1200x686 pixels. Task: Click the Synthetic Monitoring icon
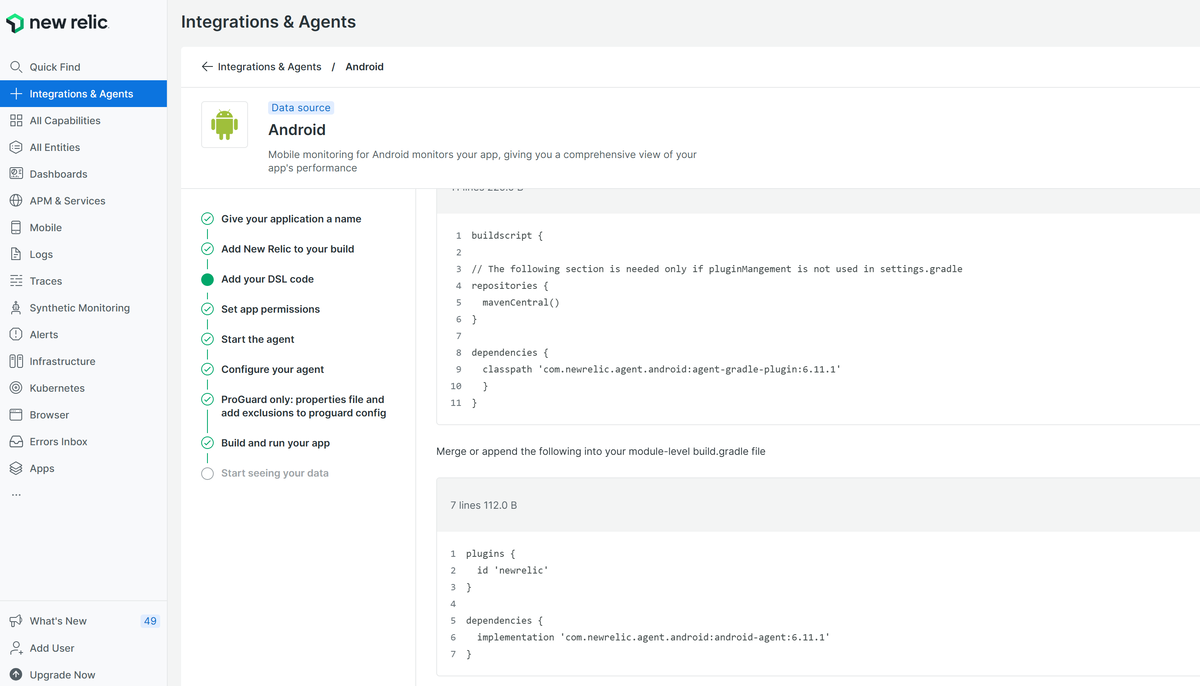[x=16, y=308]
